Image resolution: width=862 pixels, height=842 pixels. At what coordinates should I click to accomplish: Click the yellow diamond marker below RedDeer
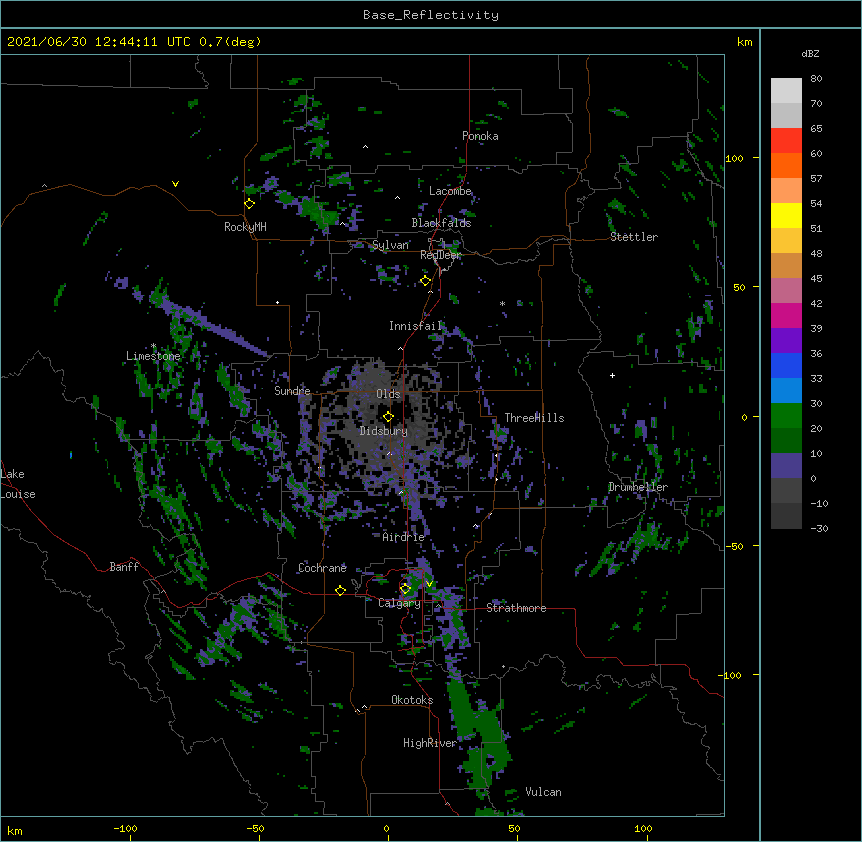coord(425,281)
